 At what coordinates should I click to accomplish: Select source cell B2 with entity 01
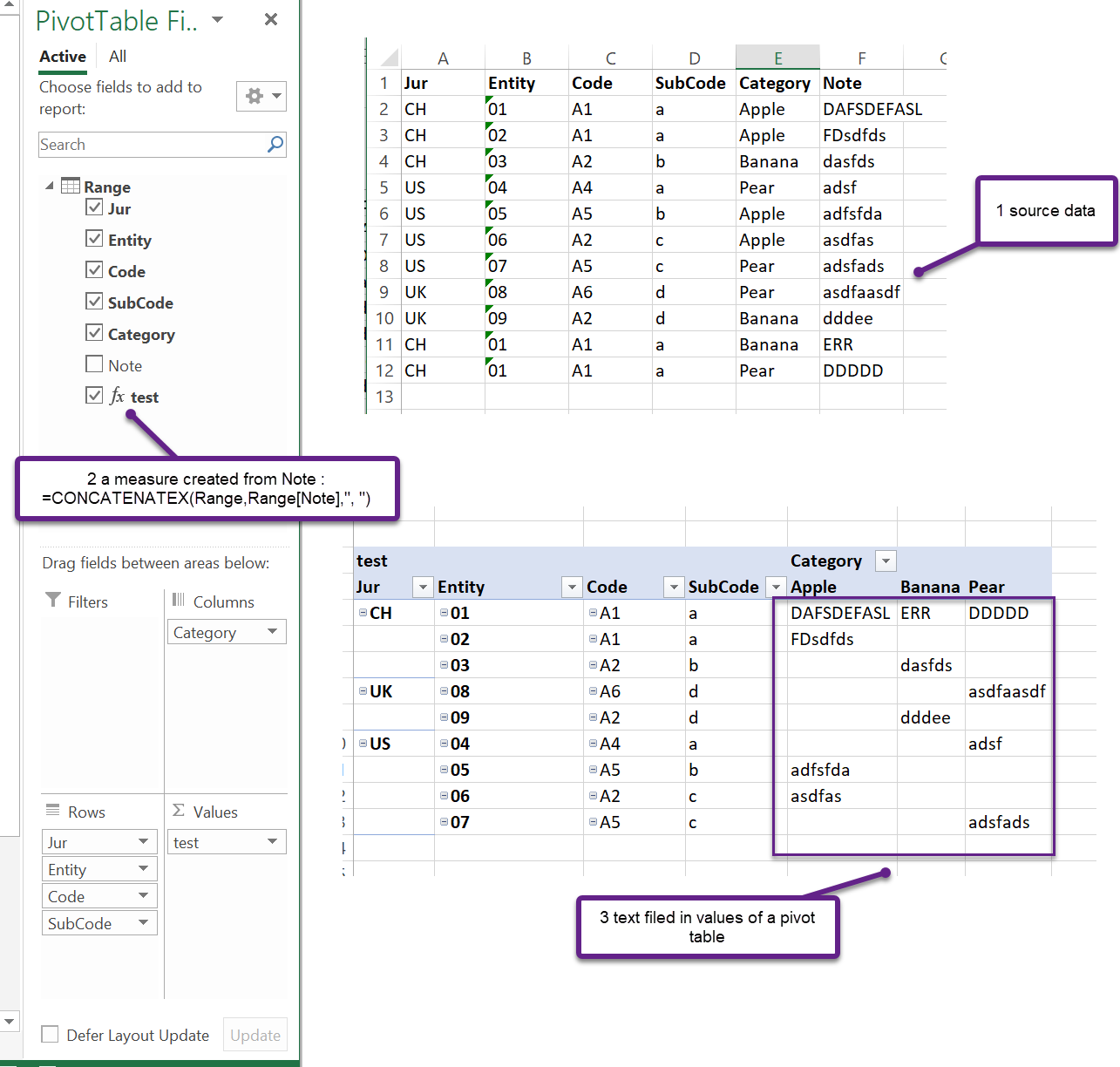(x=526, y=109)
